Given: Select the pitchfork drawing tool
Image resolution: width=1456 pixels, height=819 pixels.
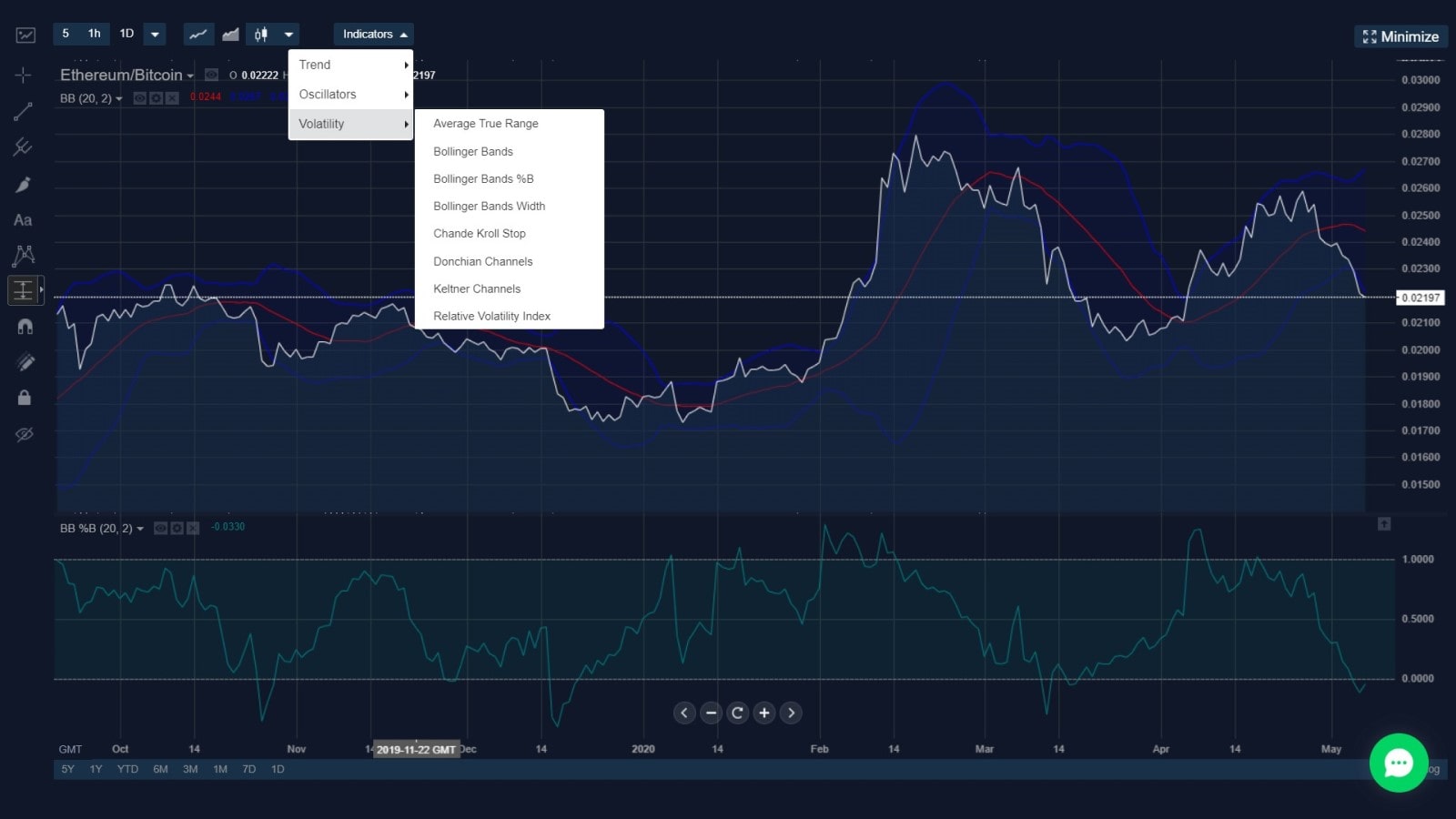Looking at the screenshot, I should coord(24,147).
